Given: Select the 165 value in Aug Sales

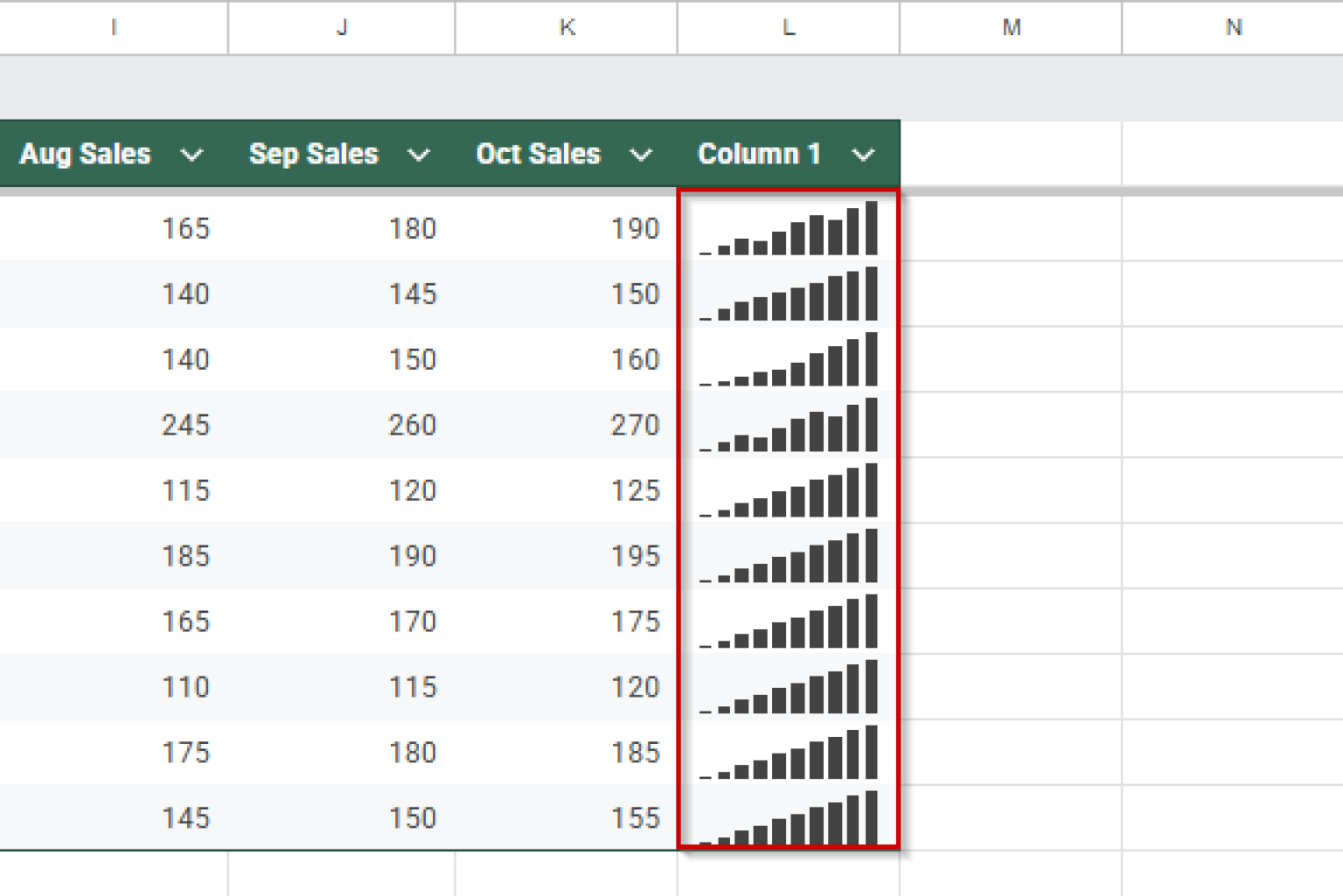Looking at the screenshot, I should [186, 228].
